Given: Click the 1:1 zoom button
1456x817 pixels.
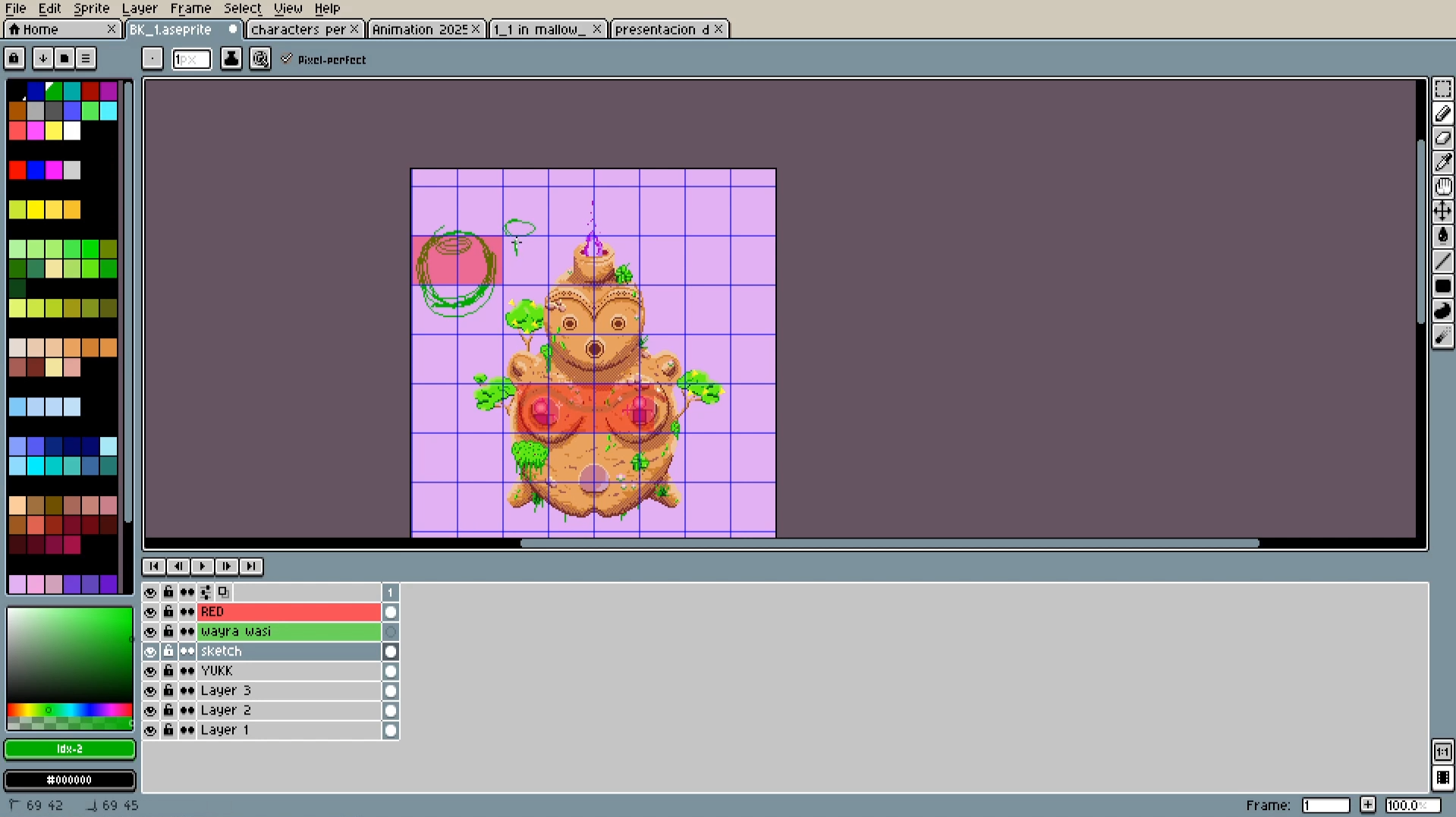Looking at the screenshot, I should click(1442, 752).
